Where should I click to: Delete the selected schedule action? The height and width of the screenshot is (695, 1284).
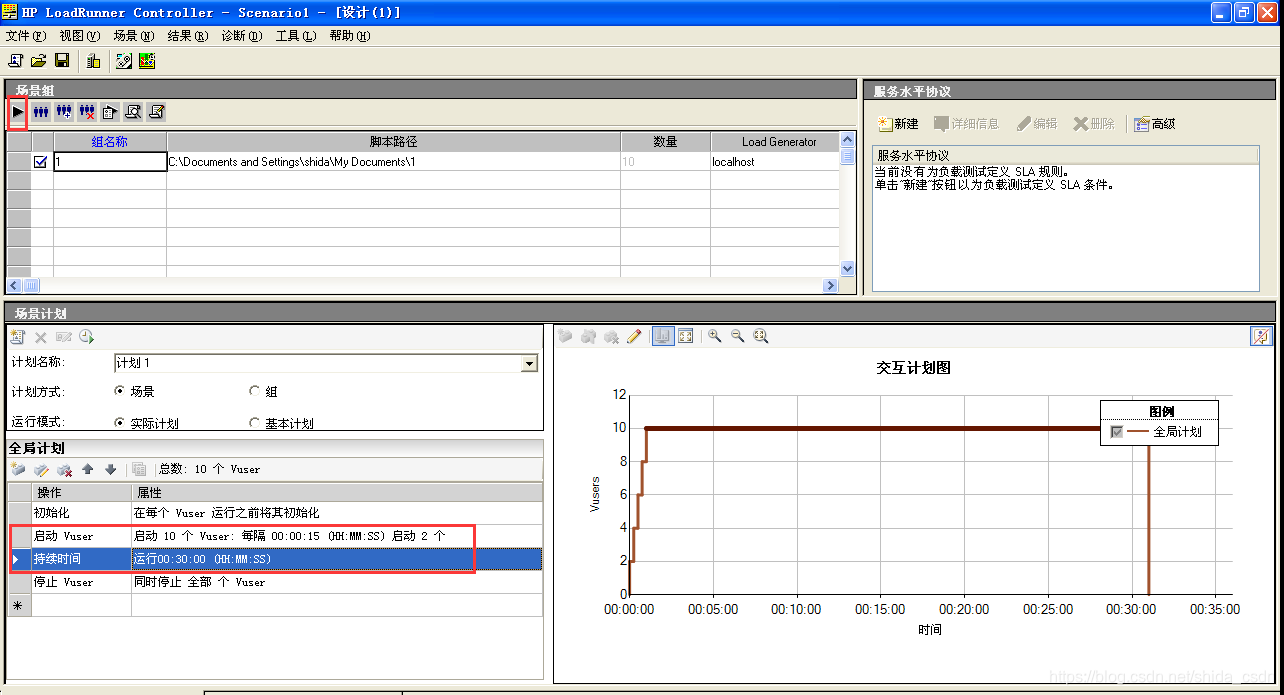tap(64, 469)
